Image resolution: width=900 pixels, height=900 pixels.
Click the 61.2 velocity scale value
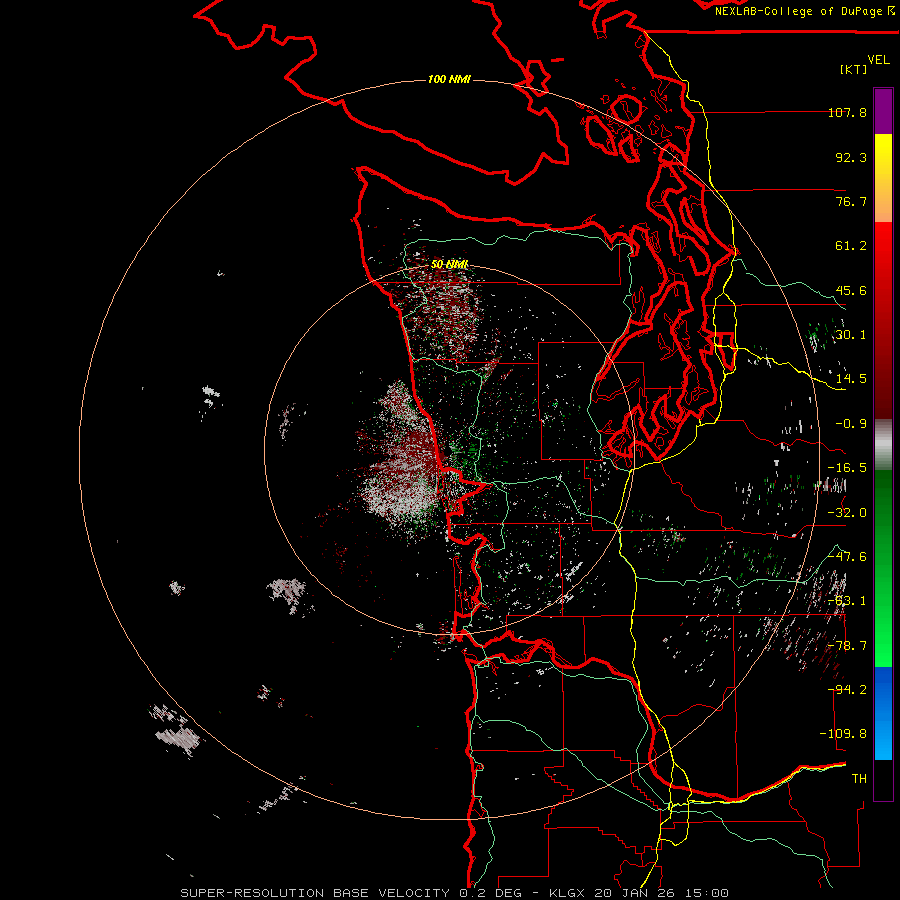point(851,246)
